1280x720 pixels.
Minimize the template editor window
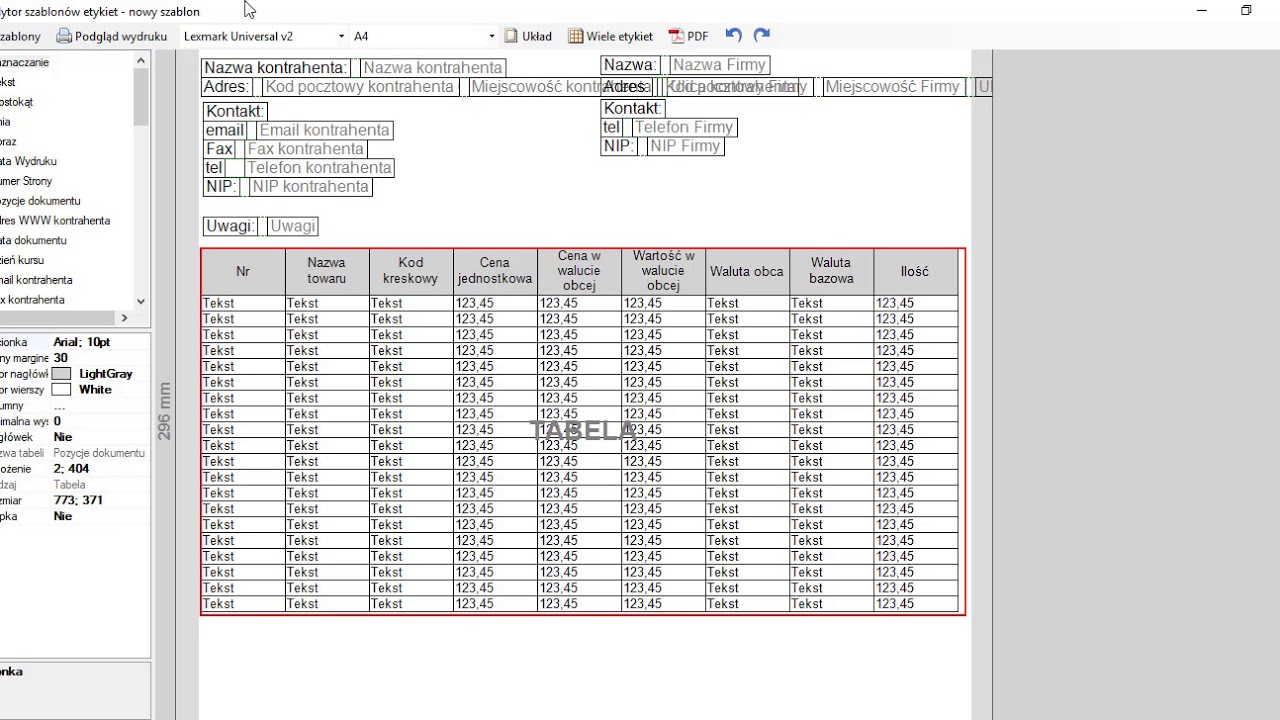pyautogui.click(x=1202, y=11)
